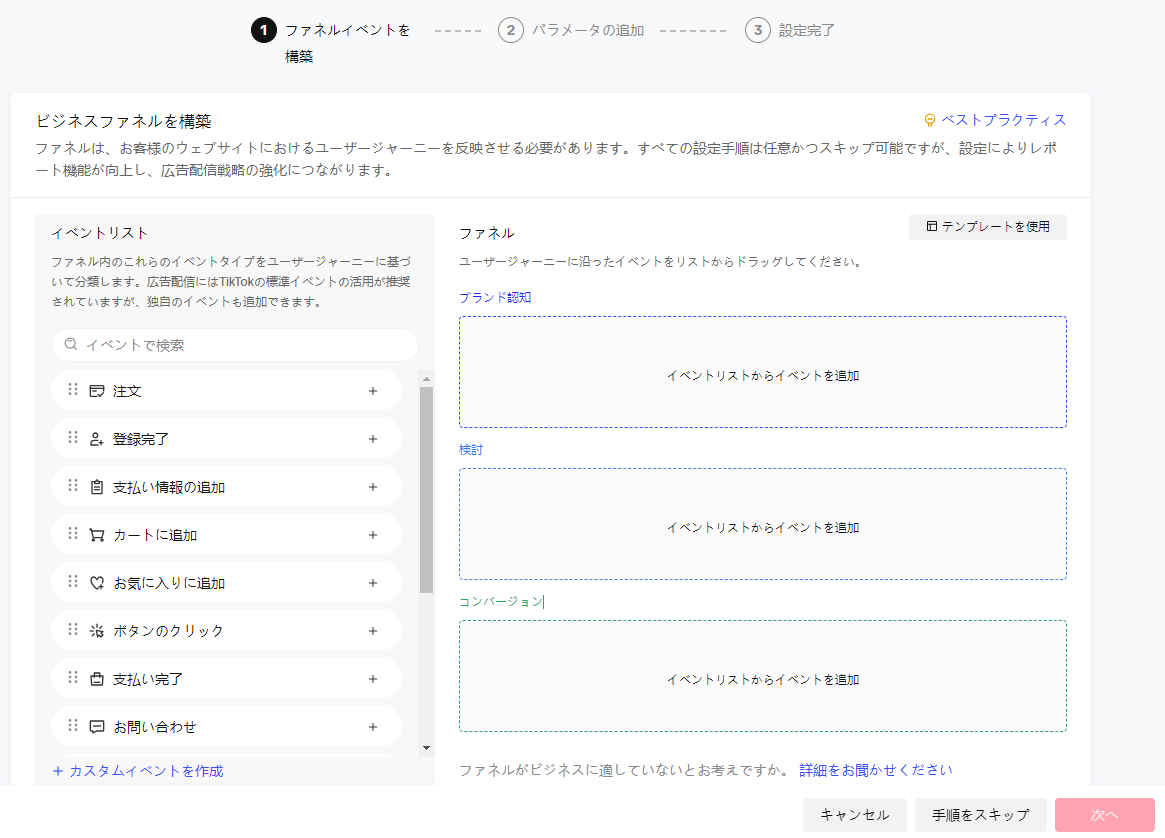Click 手順をスキップ button
The width and height of the screenshot is (1165, 838).
pos(979,815)
